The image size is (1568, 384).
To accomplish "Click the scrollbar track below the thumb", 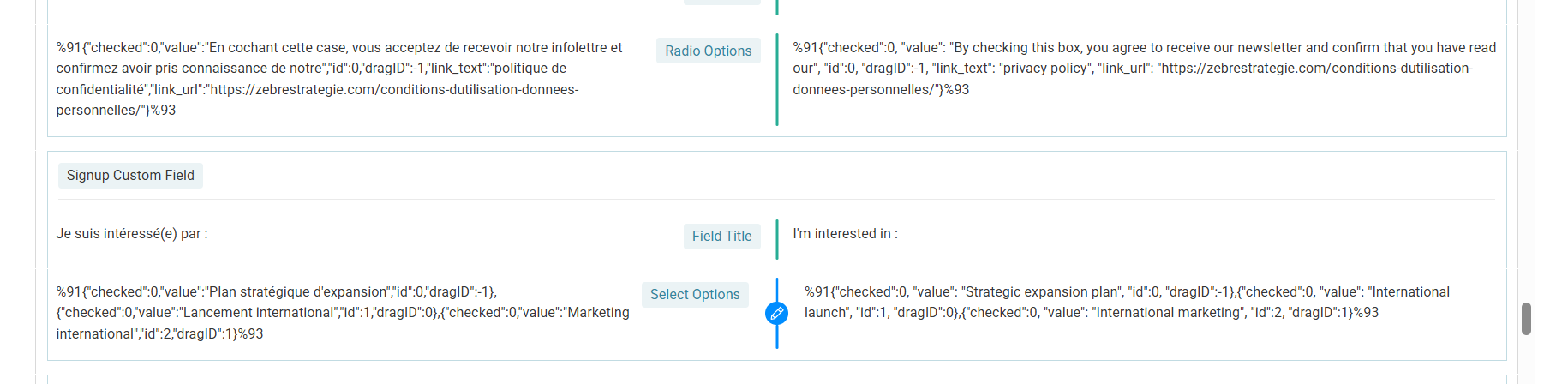I will [1526, 360].
